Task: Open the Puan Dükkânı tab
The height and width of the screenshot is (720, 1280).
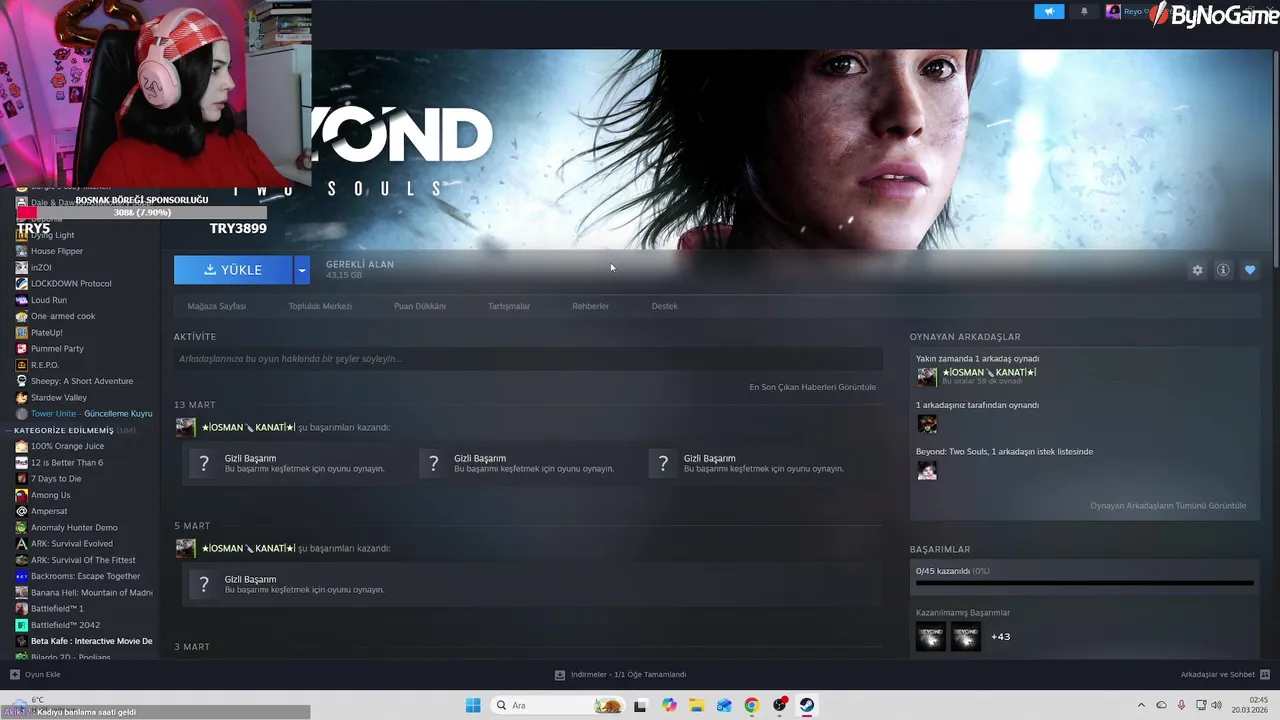Action: 420,306
